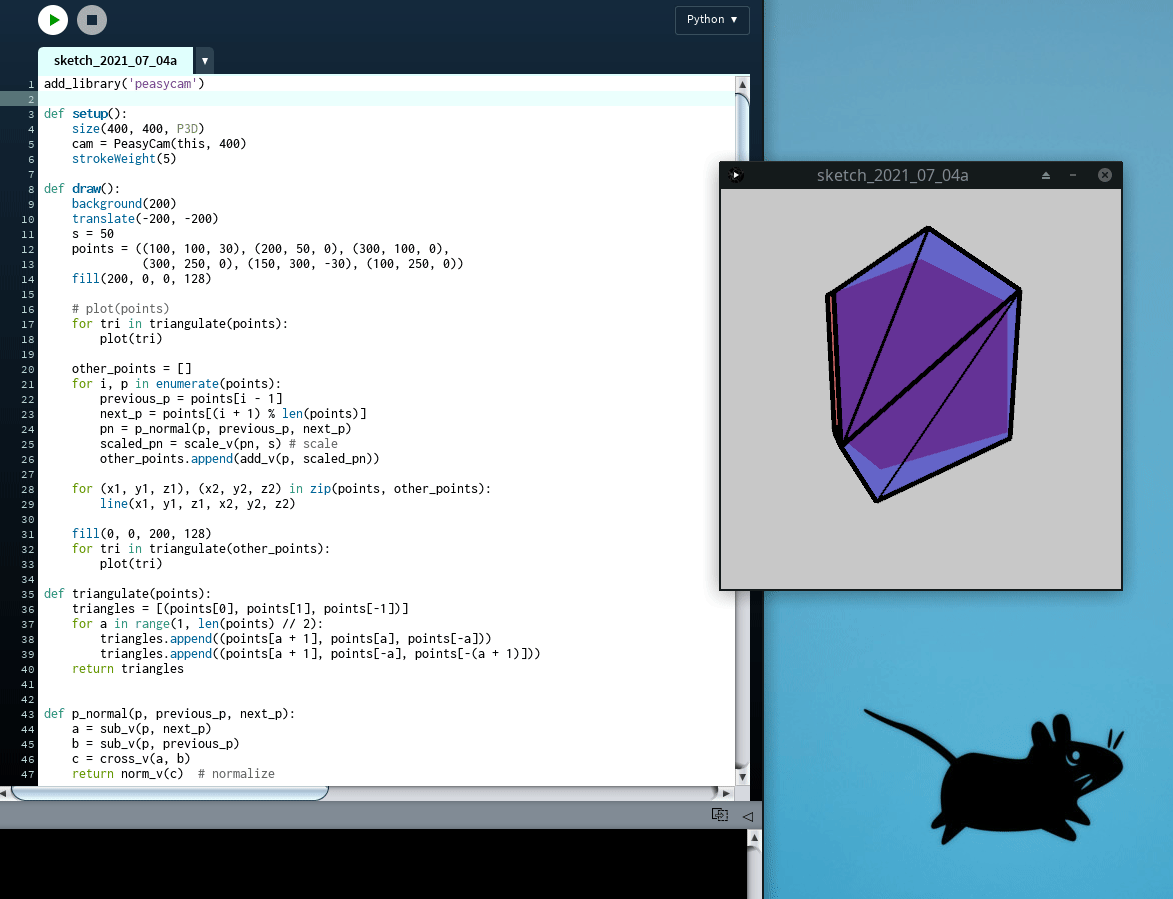Run the sketch with the Play button
This screenshot has height=899, width=1173.
coord(53,20)
